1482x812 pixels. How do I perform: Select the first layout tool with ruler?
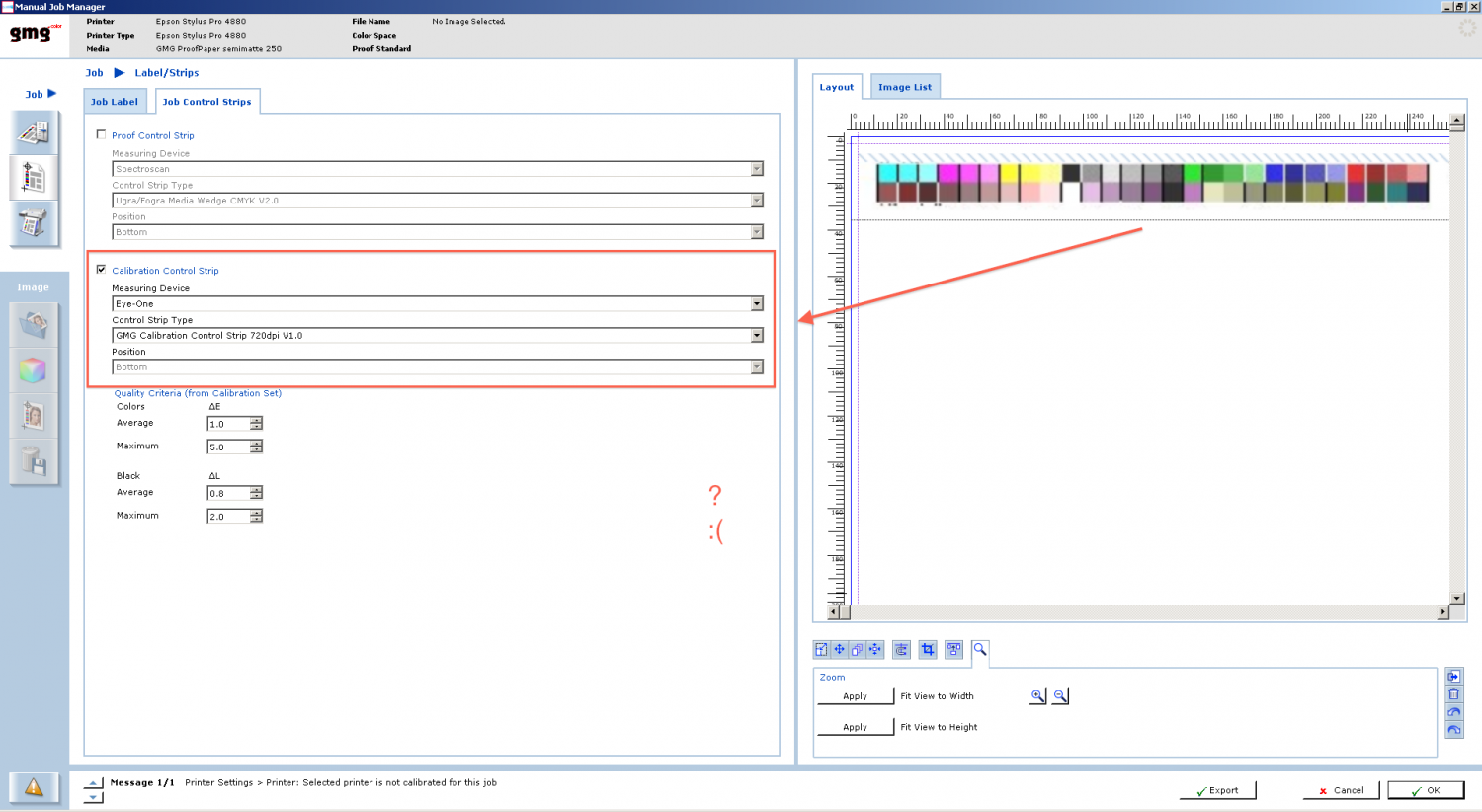coord(821,649)
